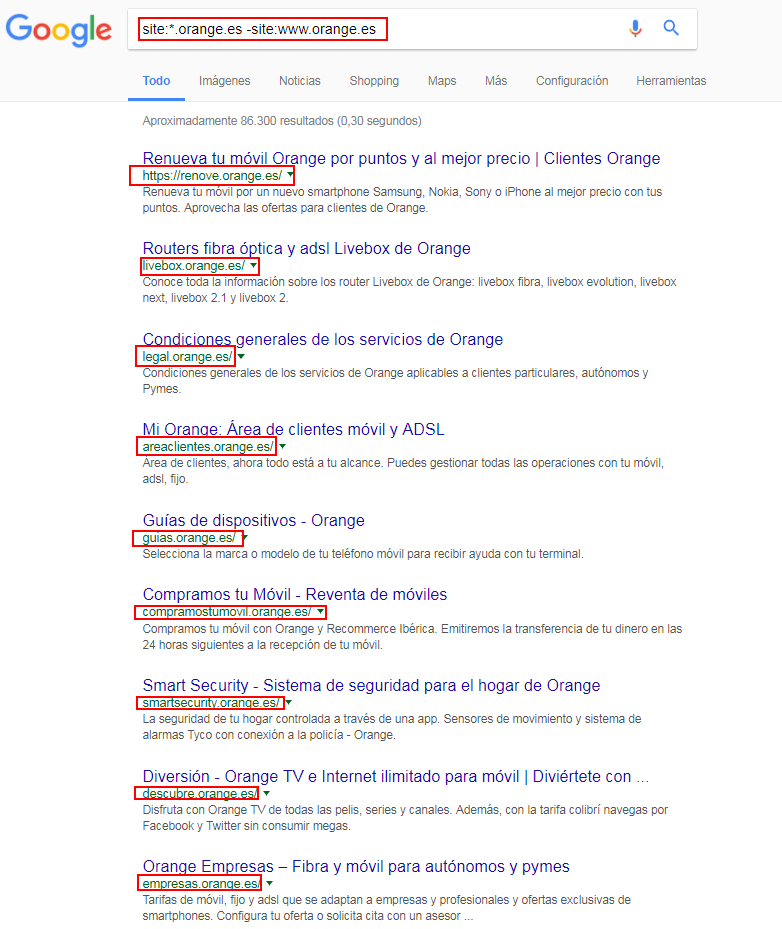Go to the Maps tab
Viewport: 782px width, 929px height.
click(442, 81)
